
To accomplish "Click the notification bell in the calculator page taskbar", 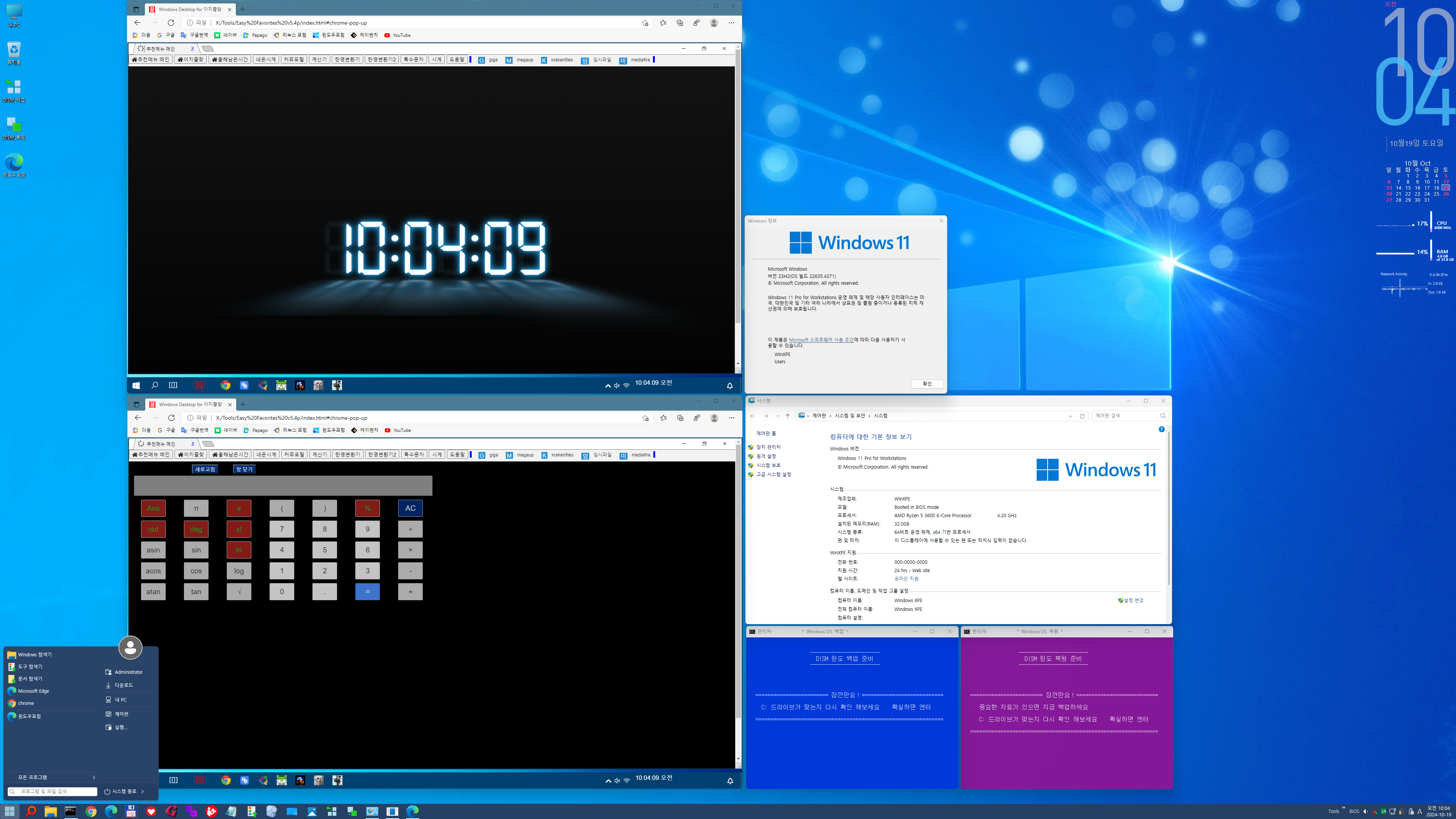I will [730, 781].
